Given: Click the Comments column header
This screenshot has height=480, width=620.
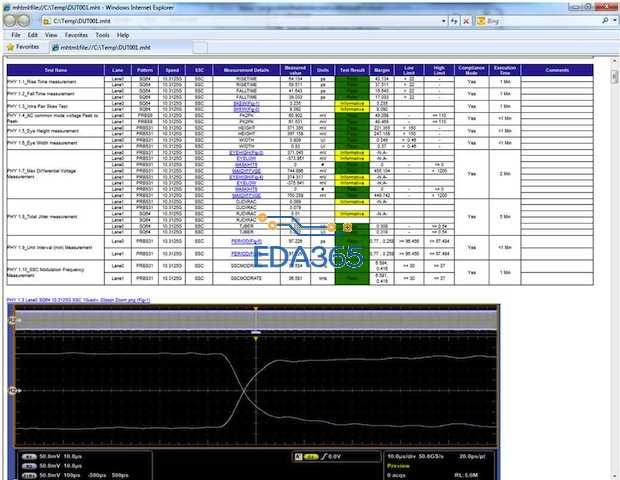Looking at the screenshot, I should 557,70.
